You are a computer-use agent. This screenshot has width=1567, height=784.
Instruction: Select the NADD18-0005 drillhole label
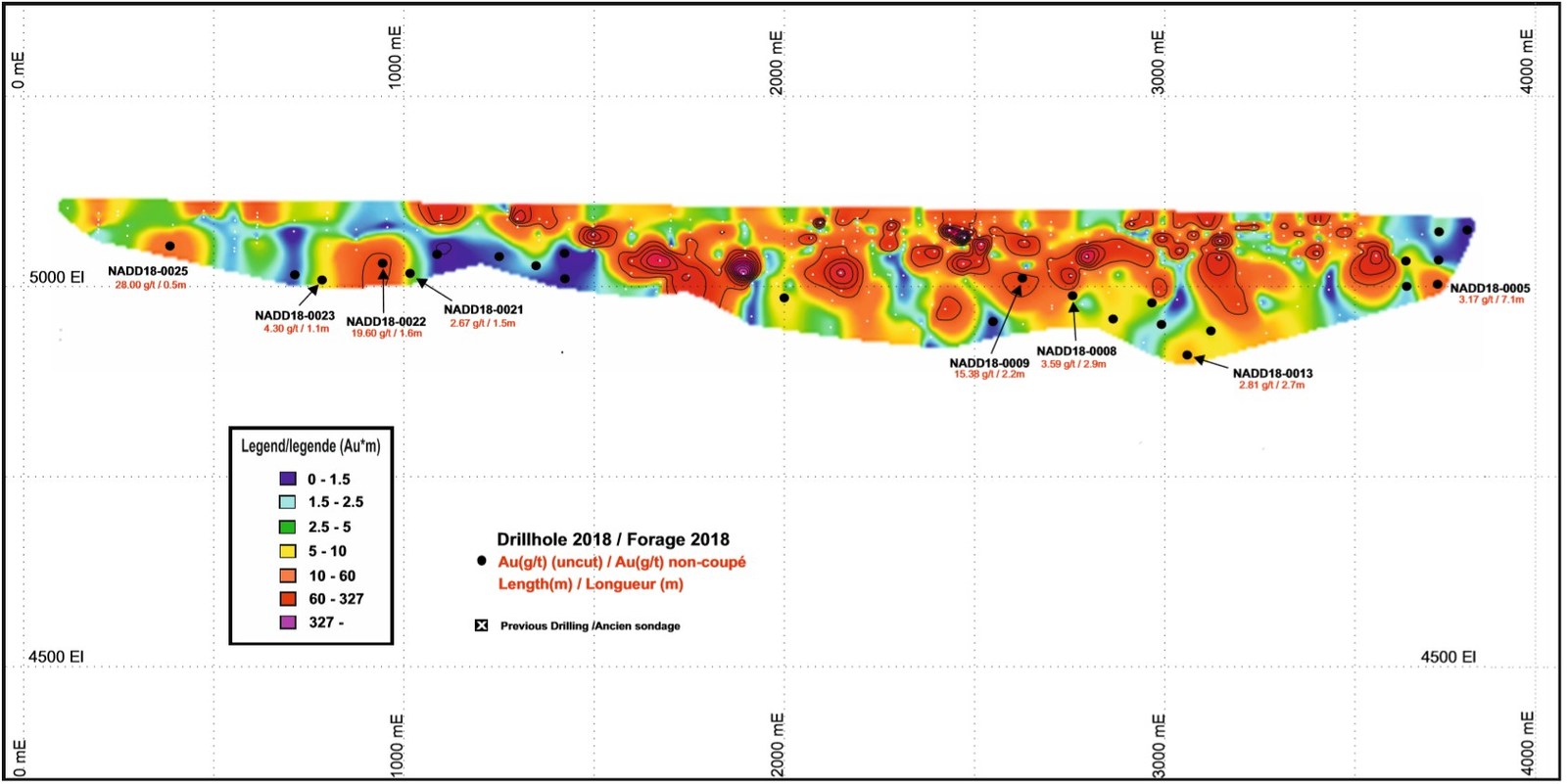tap(1490, 288)
